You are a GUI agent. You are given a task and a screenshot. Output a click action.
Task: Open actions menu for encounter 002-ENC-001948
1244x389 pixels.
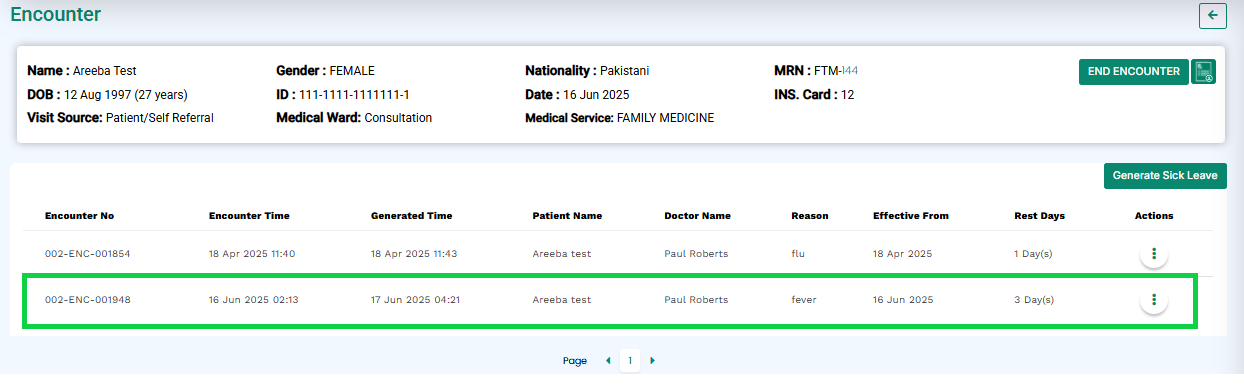(1154, 300)
